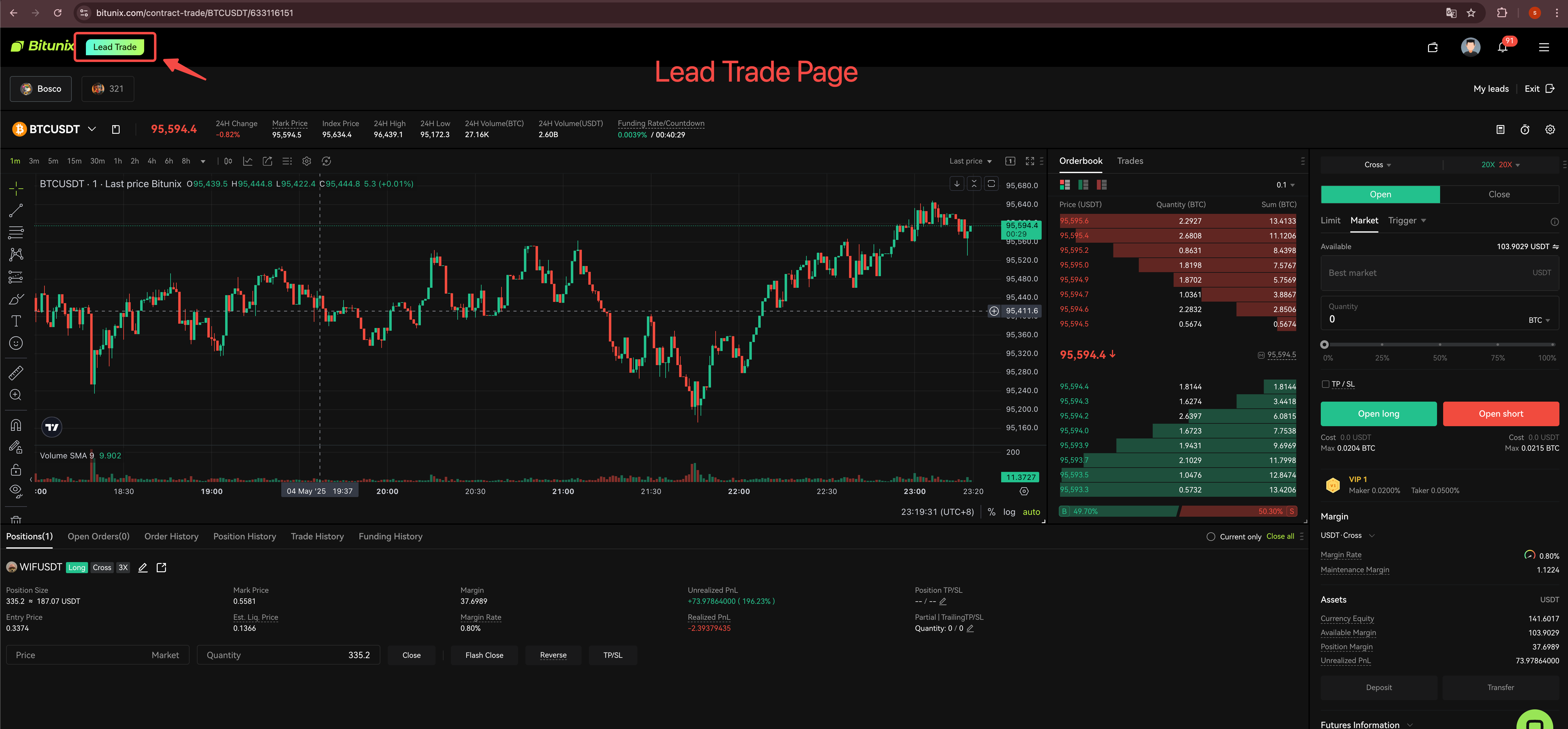Open Last price dropdown
Screen dimensions: 1568x729
click(970, 161)
